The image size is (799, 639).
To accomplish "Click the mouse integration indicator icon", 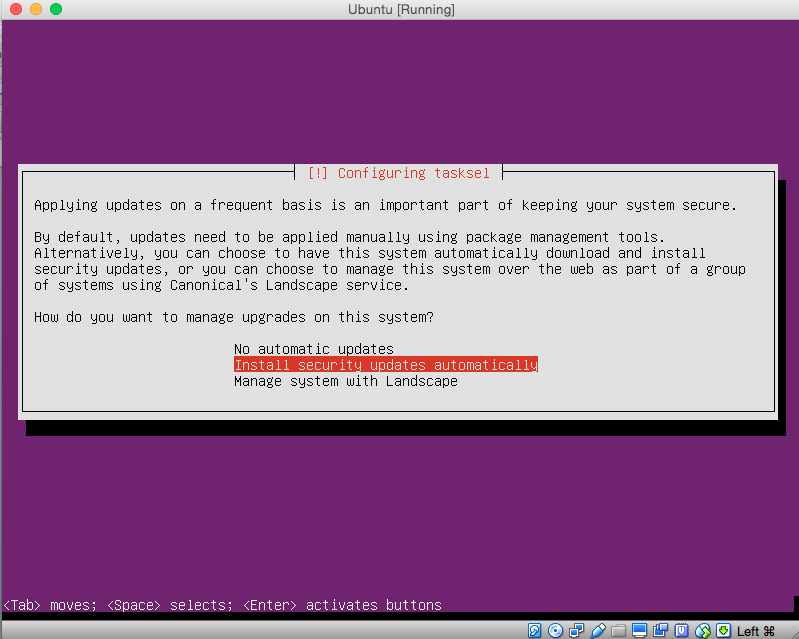I will click(x=702, y=631).
